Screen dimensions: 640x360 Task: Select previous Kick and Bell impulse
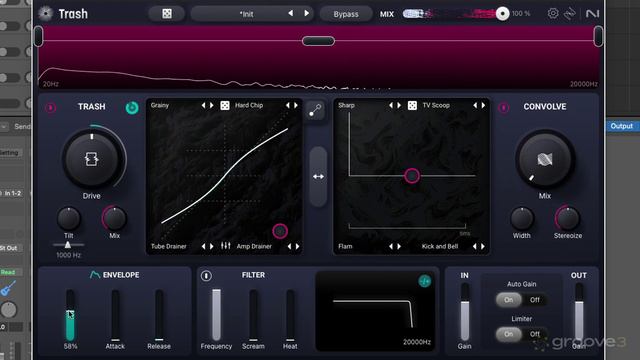coord(474,246)
